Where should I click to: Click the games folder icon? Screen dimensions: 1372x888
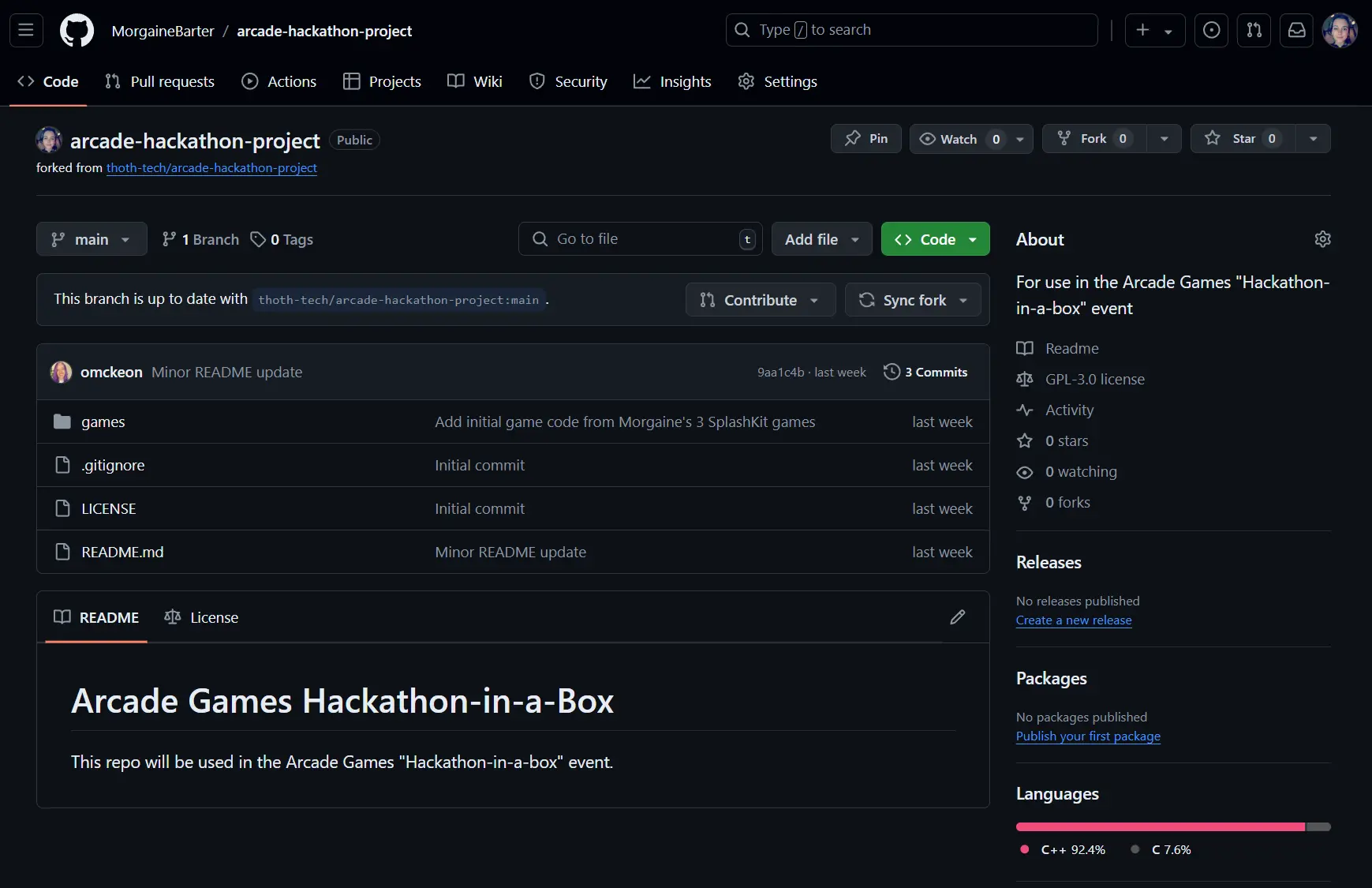click(x=62, y=422)
